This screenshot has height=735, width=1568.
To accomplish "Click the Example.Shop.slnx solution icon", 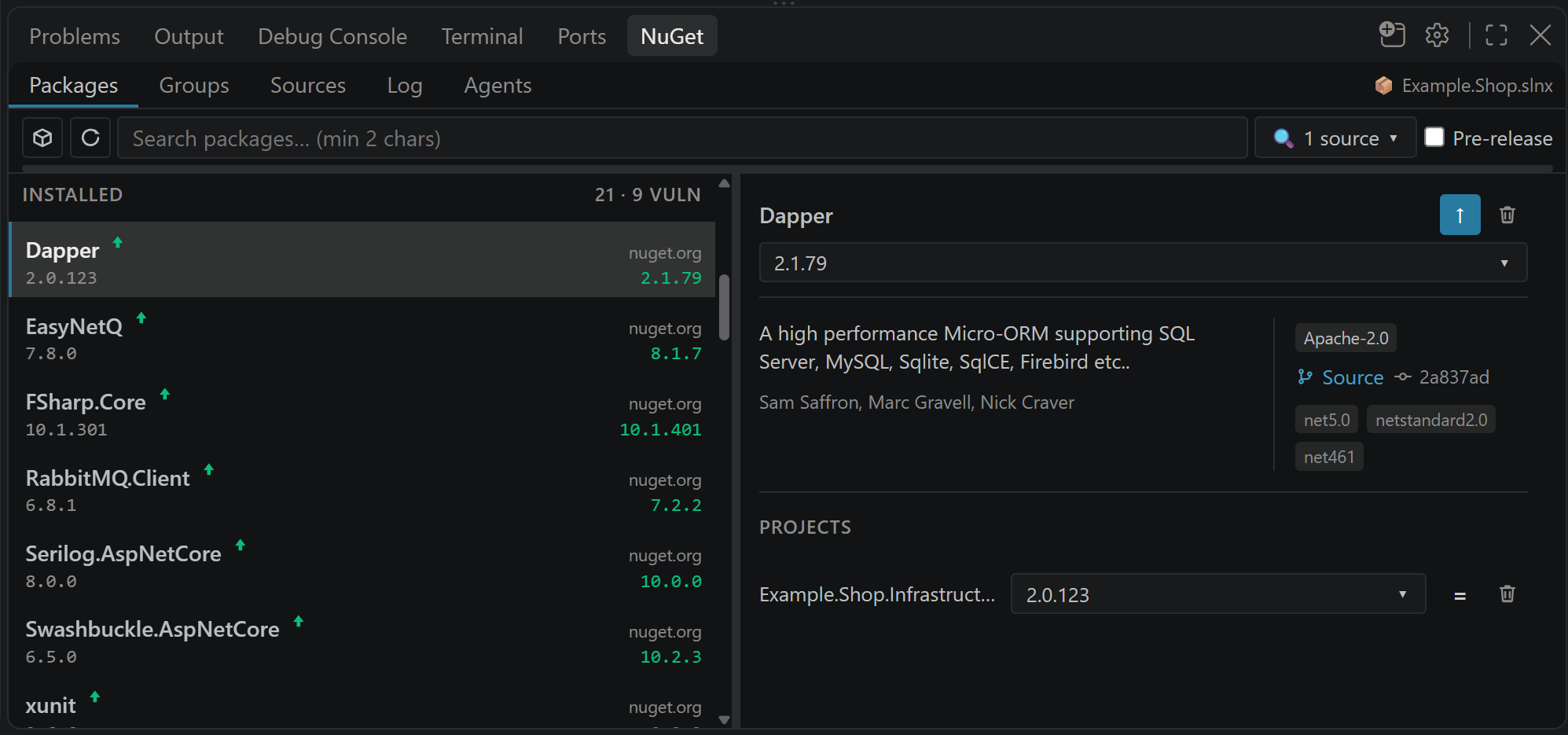I will pyautogui.click(x=1383, y=86).
